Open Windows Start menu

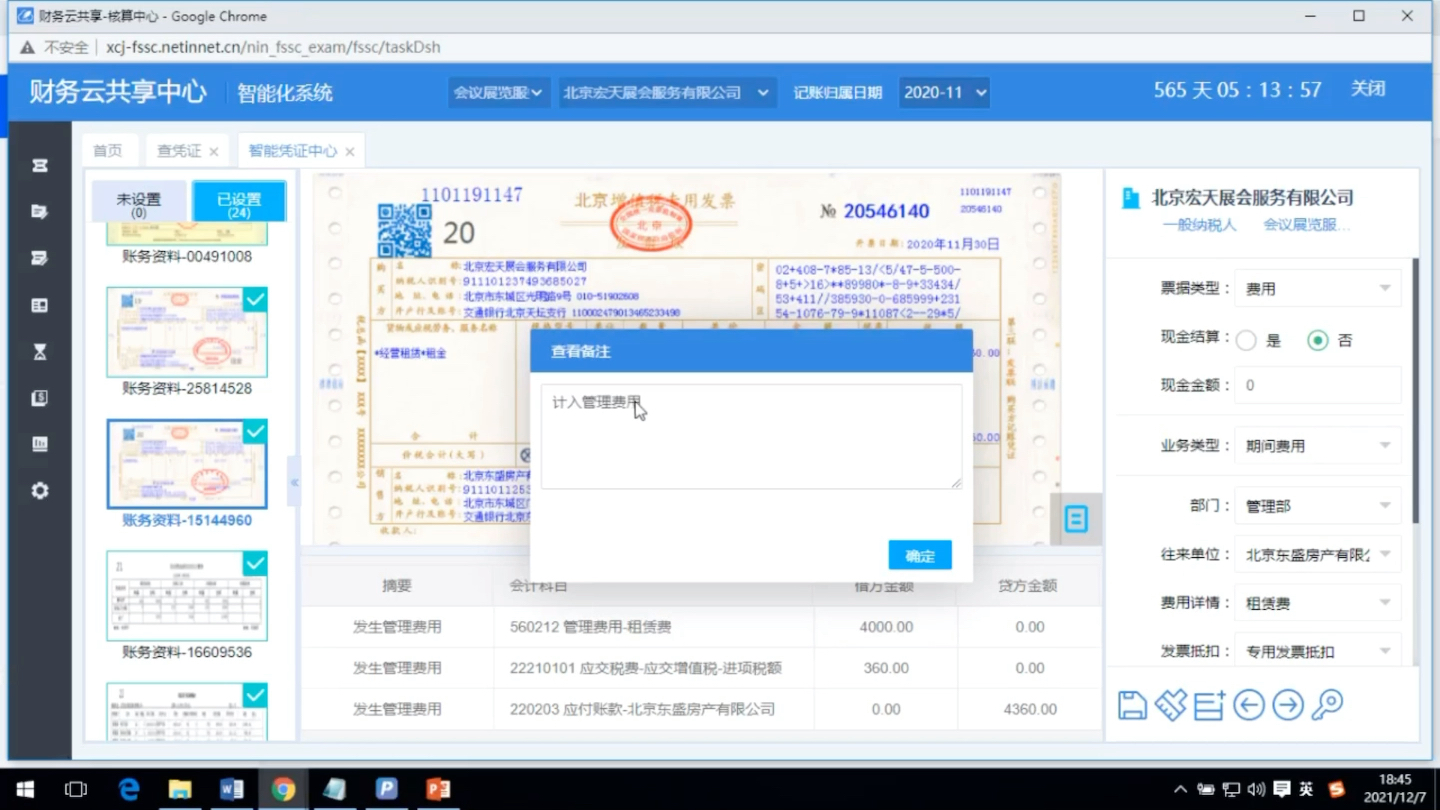(x=25, y=789)
